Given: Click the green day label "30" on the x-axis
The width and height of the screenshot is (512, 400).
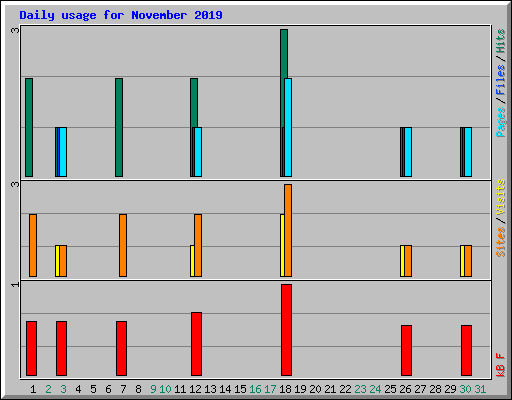Looking at the screenshot, I should tap(465, 389).
